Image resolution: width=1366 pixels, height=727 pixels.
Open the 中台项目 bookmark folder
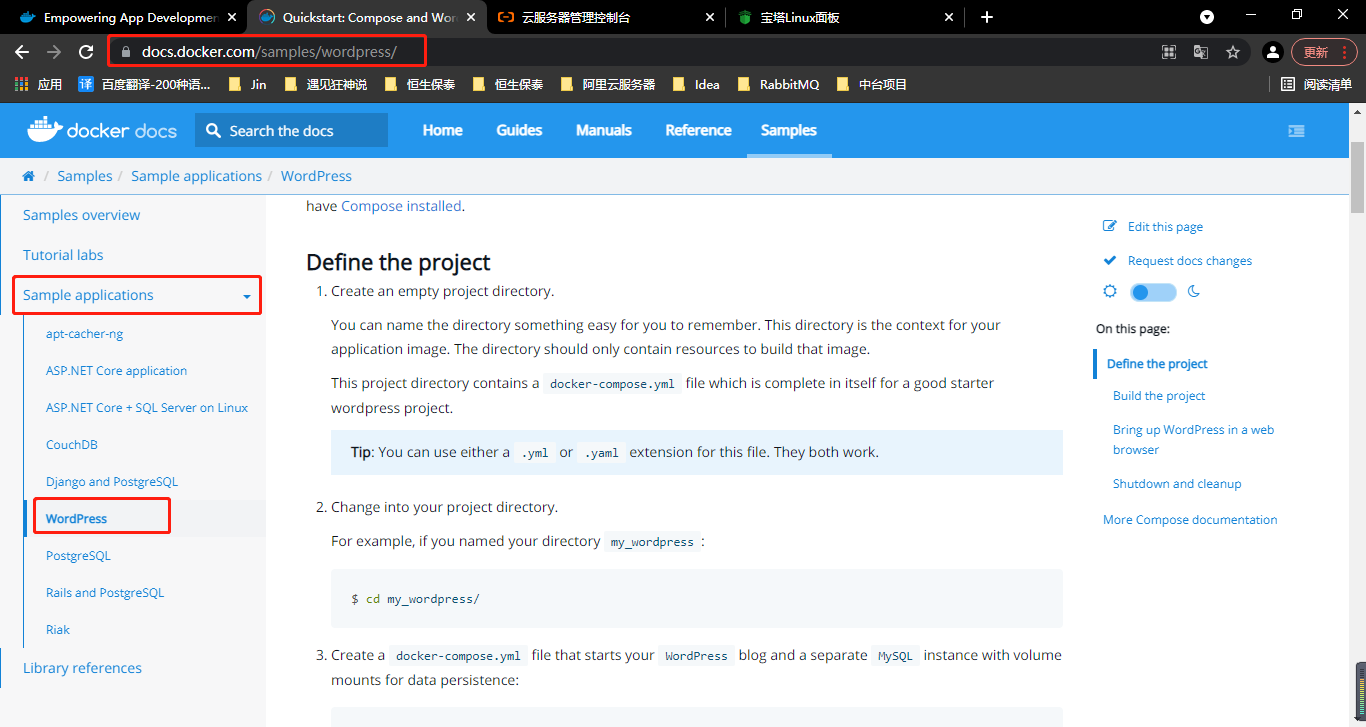[x=871, y=85]
